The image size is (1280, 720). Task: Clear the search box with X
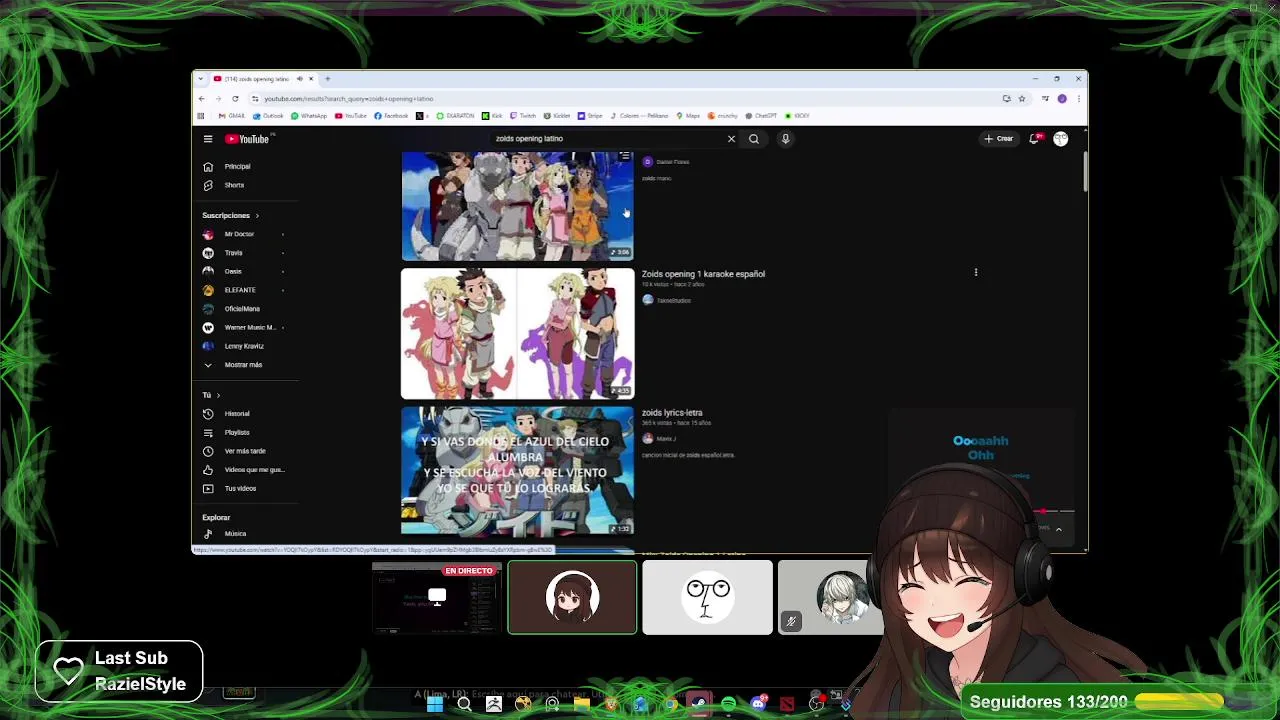(731, 139)
